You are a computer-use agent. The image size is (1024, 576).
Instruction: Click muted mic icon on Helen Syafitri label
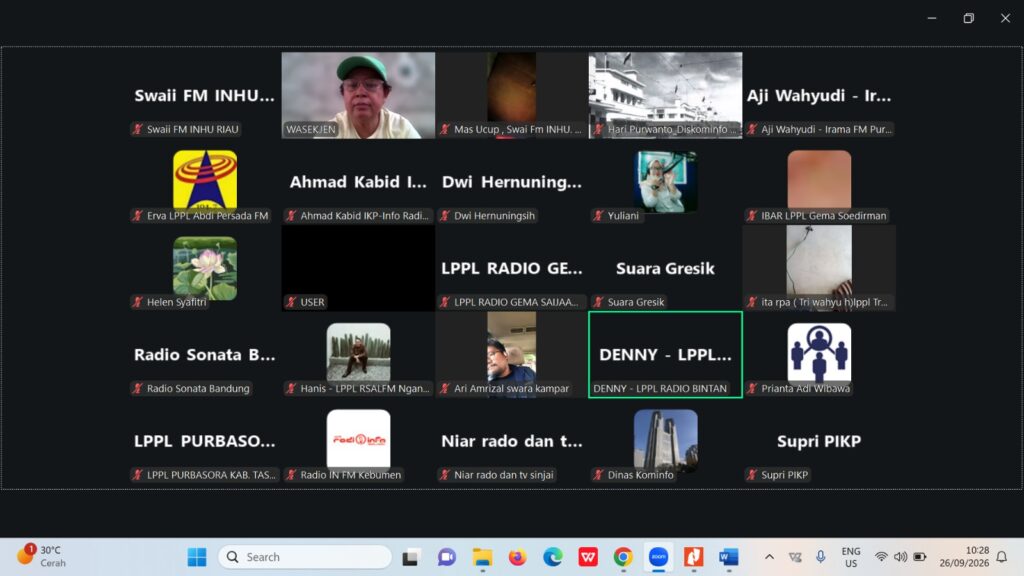click(x=137, y=302)
